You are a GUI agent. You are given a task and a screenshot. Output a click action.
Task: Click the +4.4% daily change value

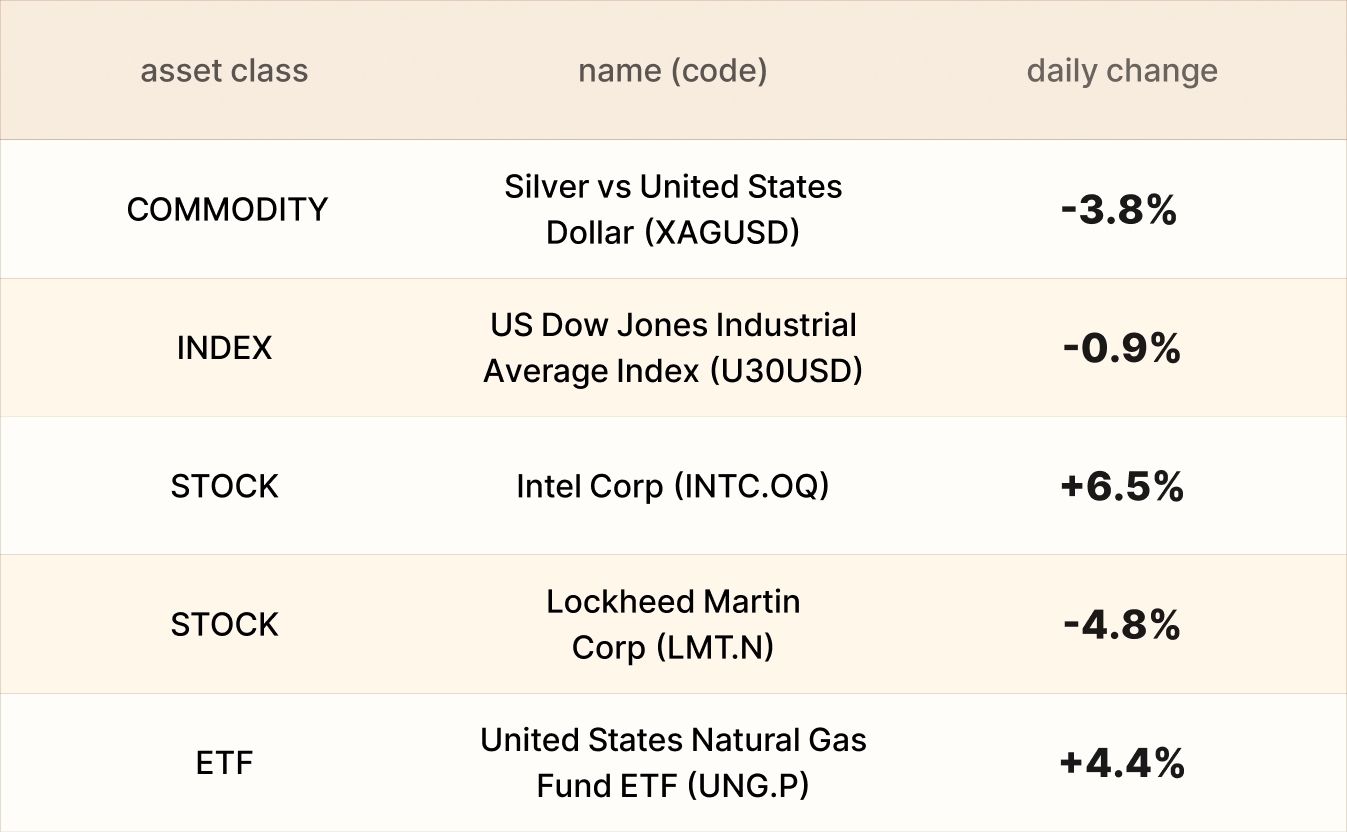tap(1122, 764)
